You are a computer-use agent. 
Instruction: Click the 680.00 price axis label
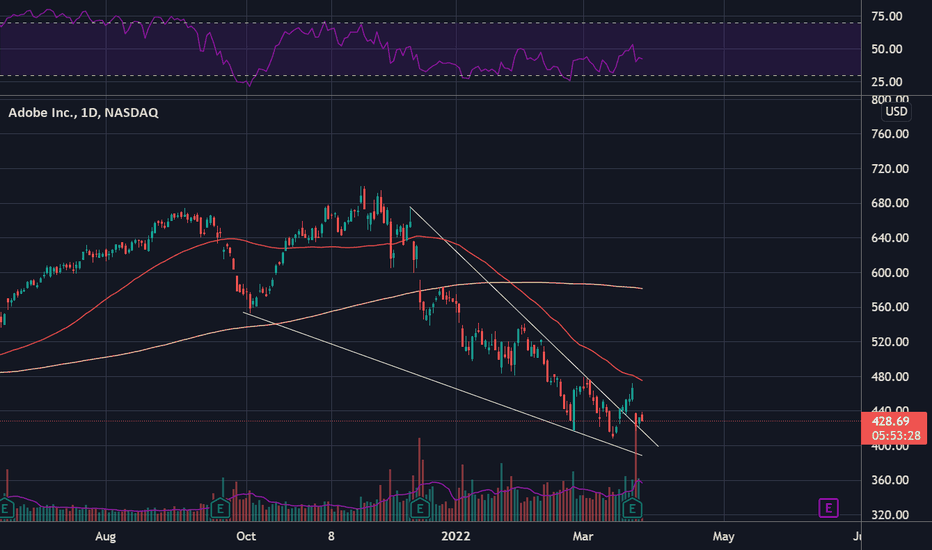890,203
